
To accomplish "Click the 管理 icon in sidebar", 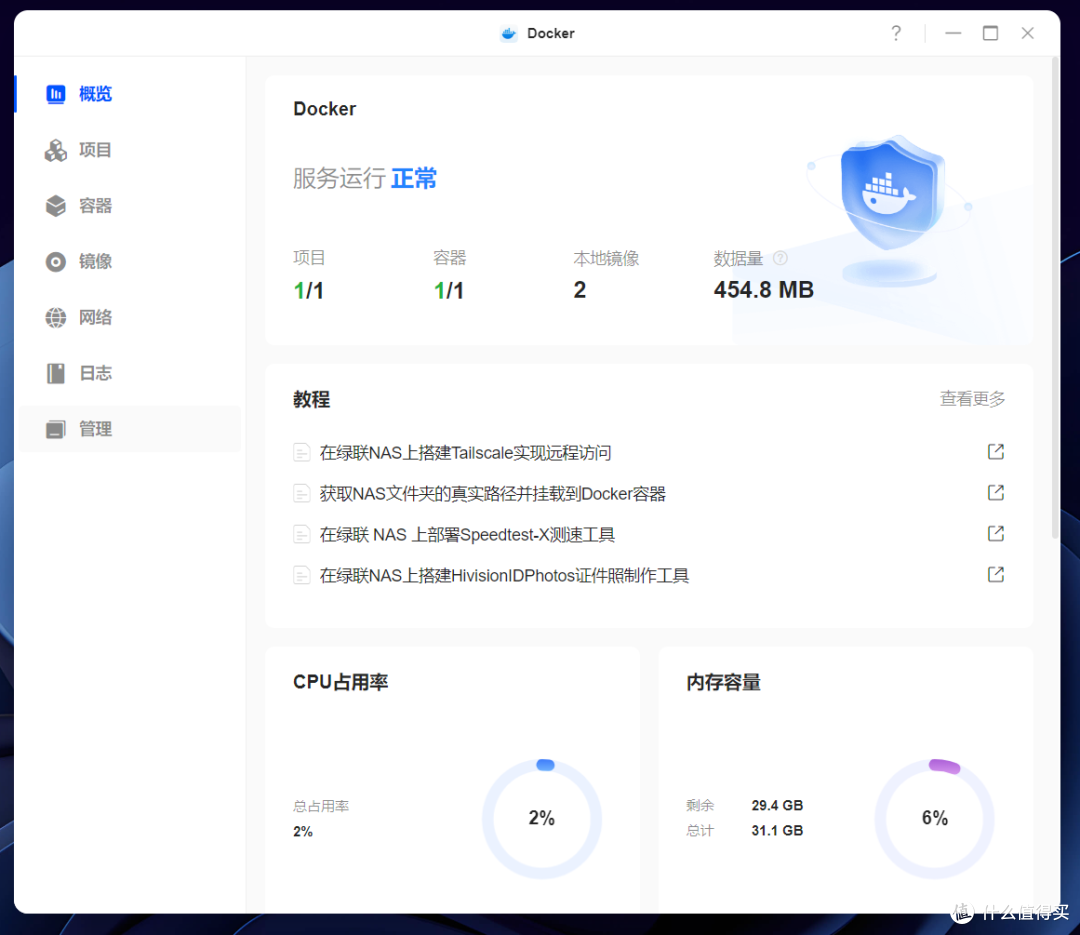I will click(56, 429).
